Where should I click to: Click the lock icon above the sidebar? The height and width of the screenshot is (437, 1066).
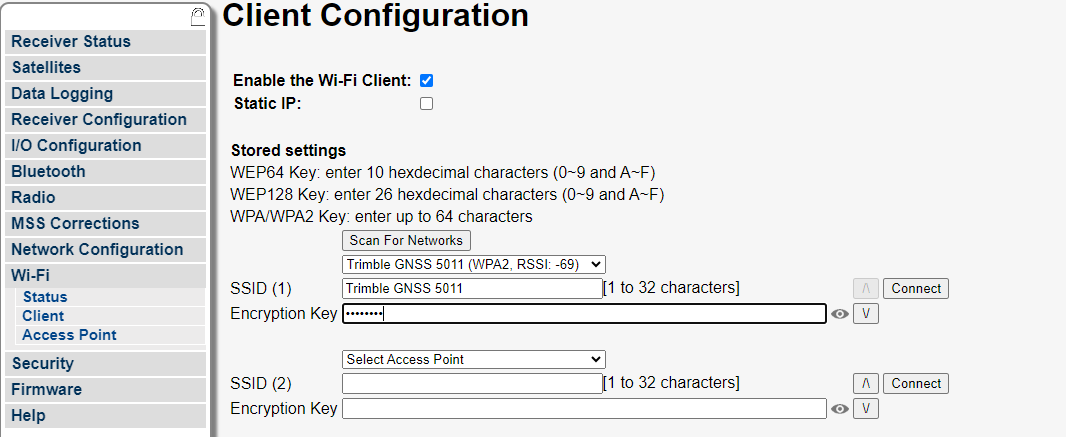[197, 17]
